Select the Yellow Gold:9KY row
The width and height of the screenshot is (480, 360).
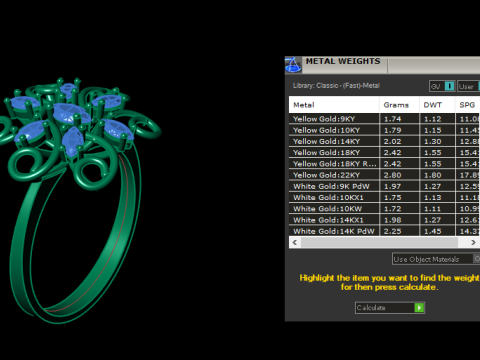click(x=384, y=119)
